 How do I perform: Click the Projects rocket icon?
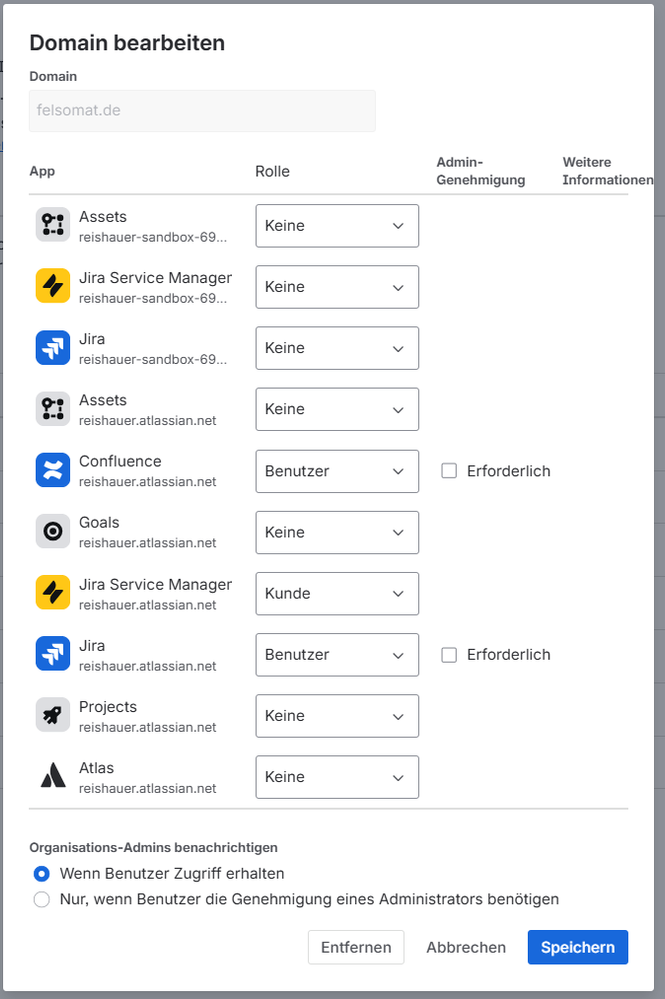pyautogui.click(x=53, y=715)
